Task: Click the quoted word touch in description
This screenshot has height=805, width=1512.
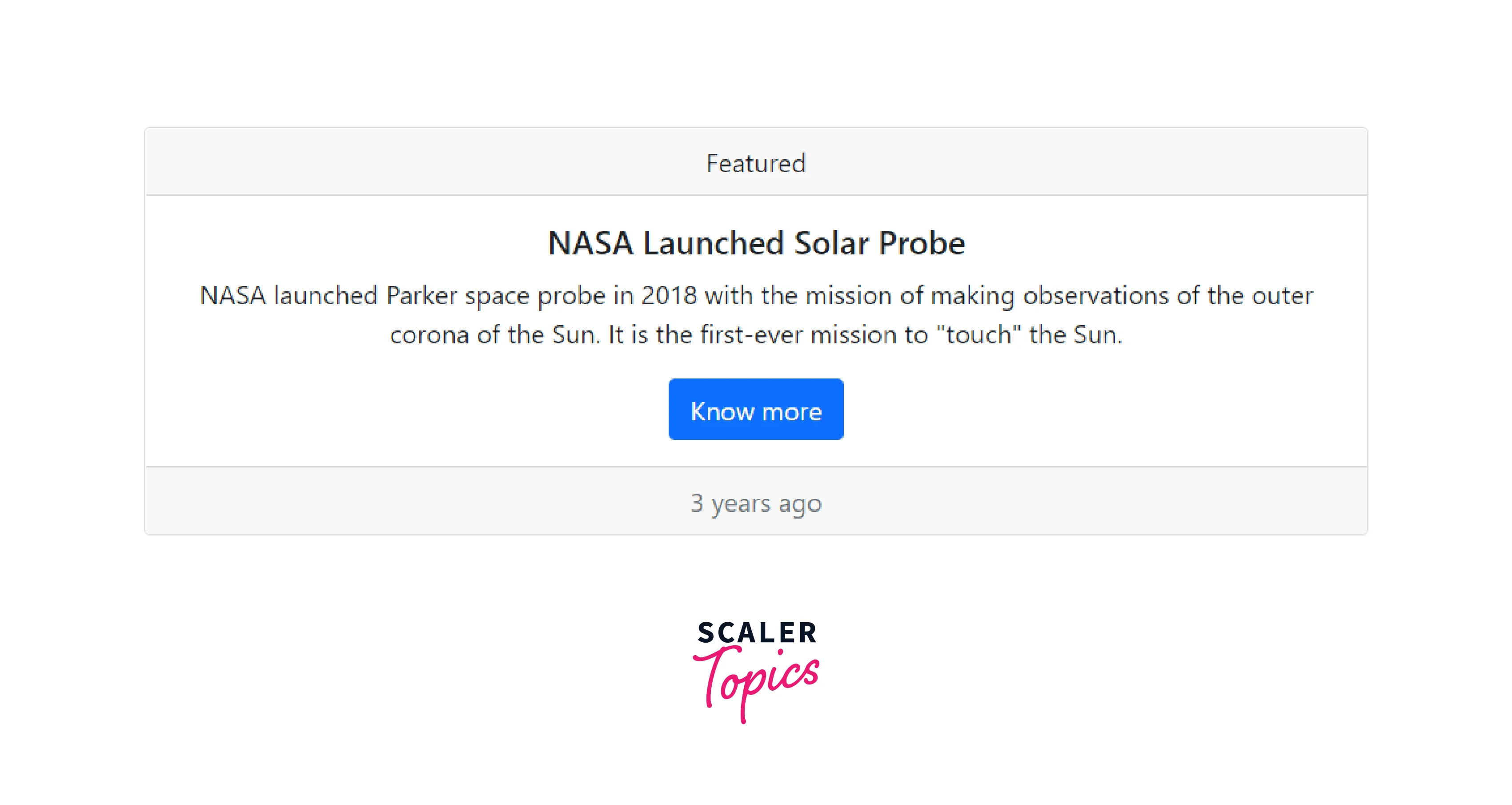Action: coord(979,335)
